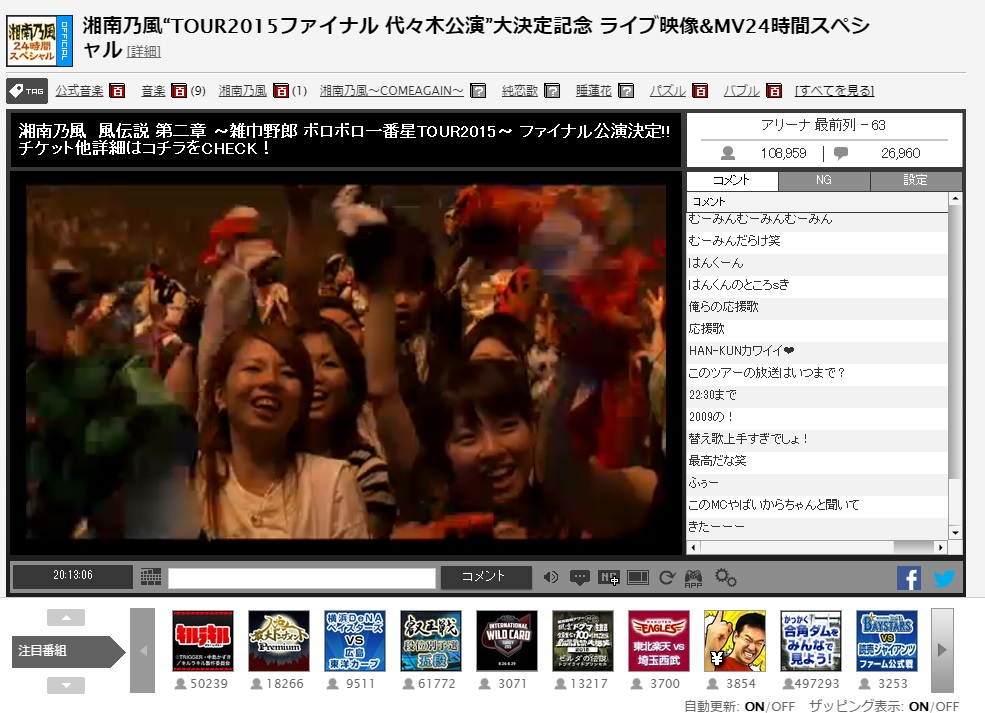Share the broadcast on Twitter
985x713 pixels.
point(943,578)
